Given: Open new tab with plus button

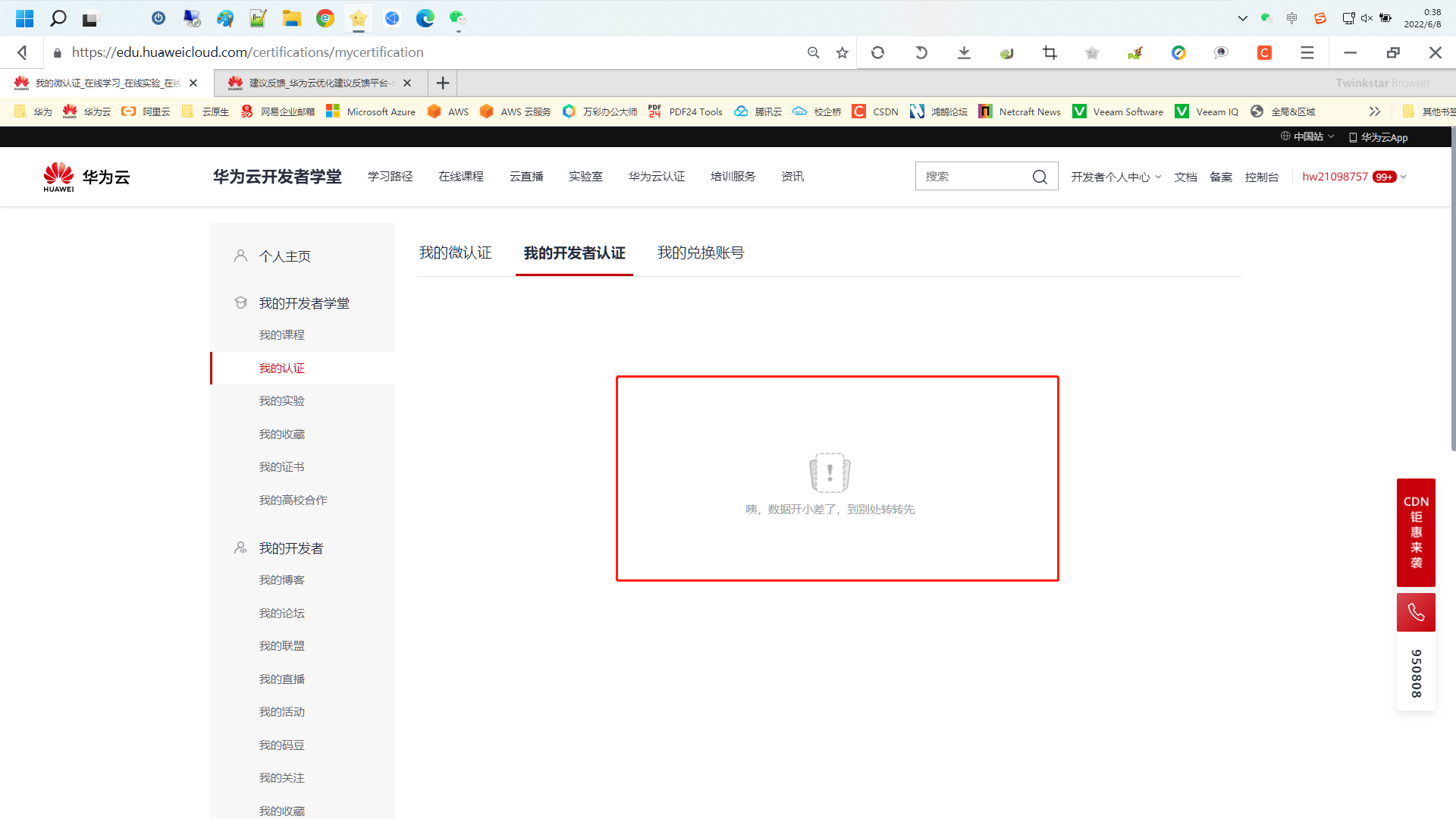Looking at the screenshot, I should coord(443,83).
